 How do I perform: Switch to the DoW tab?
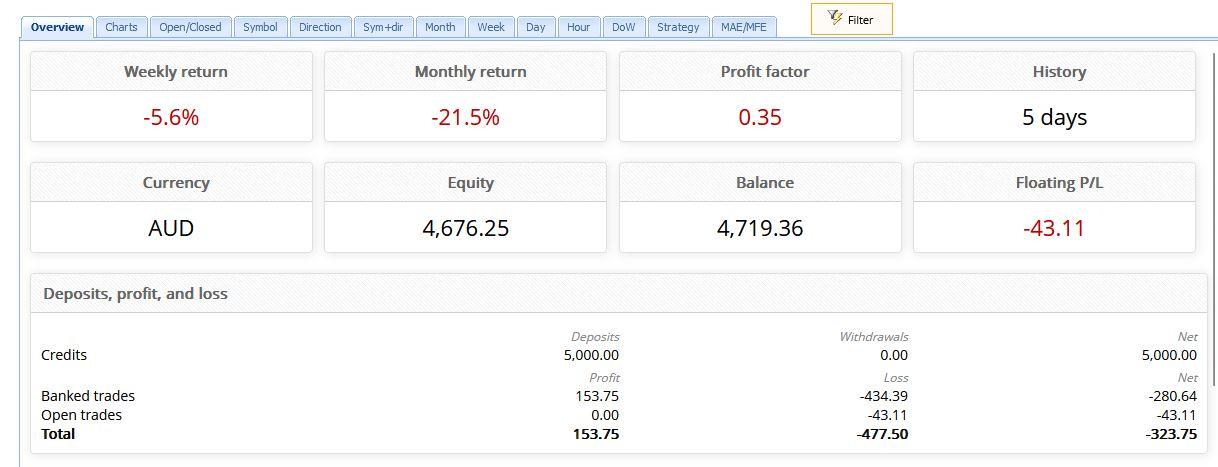(624, 27)
